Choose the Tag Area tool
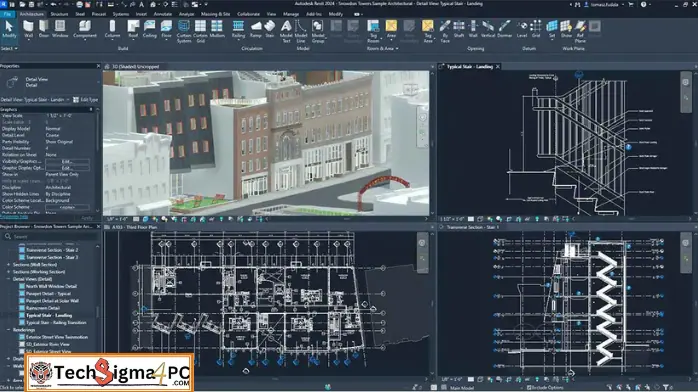Viewport: 698px width, 392px height. point(428,32)
